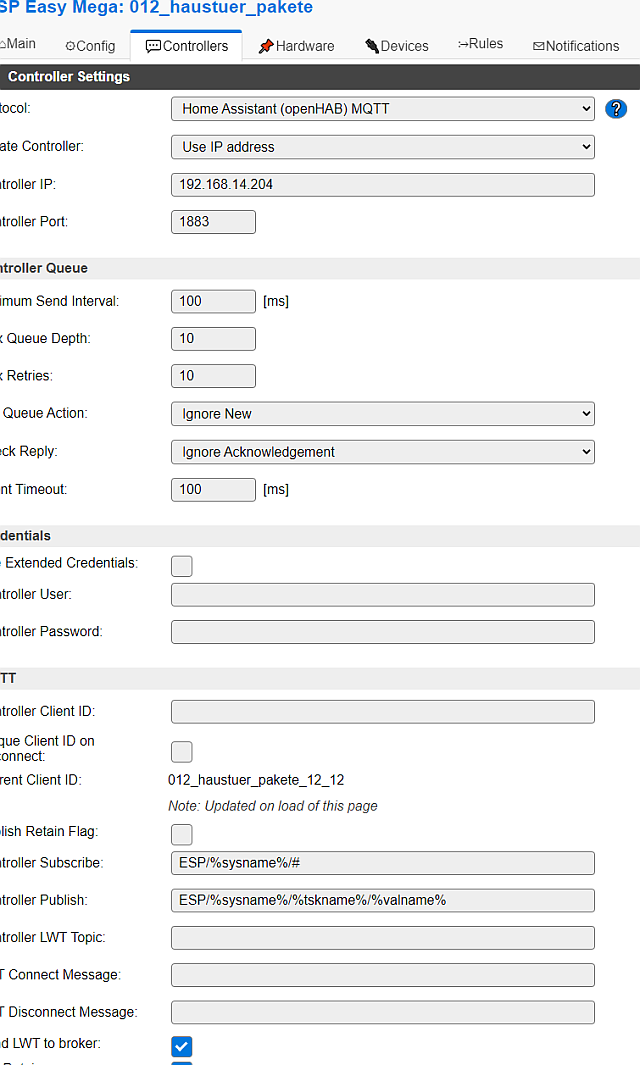640x1065 pixels.
Task: Enable the Use Extended Credentials checkbox
Action: 181,566
